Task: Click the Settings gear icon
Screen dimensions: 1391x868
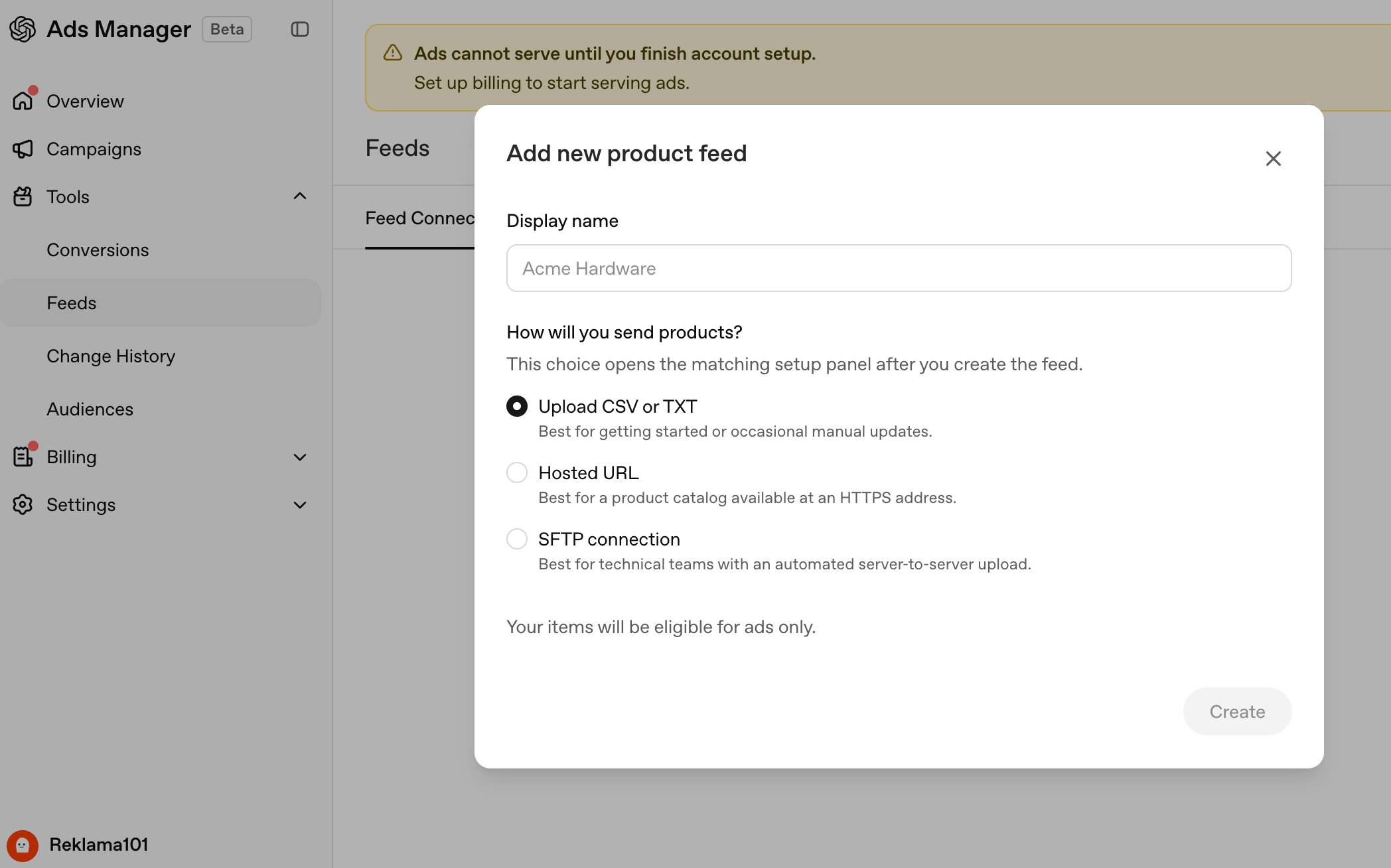Action: pyautogui.click(x=23, y=504)
